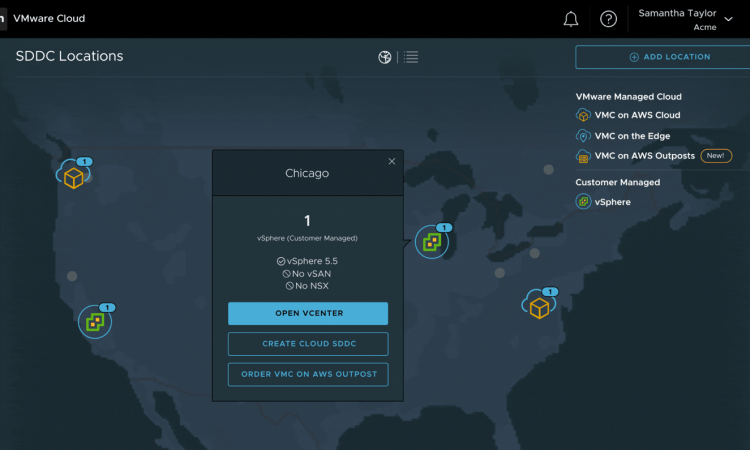Click Order VMC on AWS Outpost
The height and width of the screenshot is (450, 750).
308,374
